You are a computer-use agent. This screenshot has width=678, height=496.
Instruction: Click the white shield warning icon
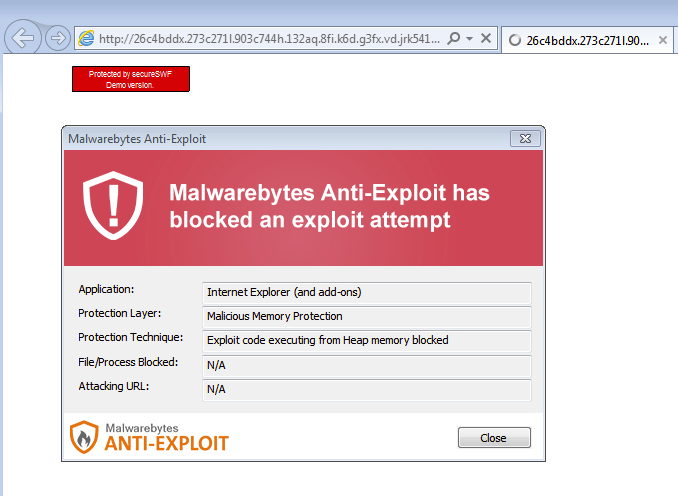[107, 205]
